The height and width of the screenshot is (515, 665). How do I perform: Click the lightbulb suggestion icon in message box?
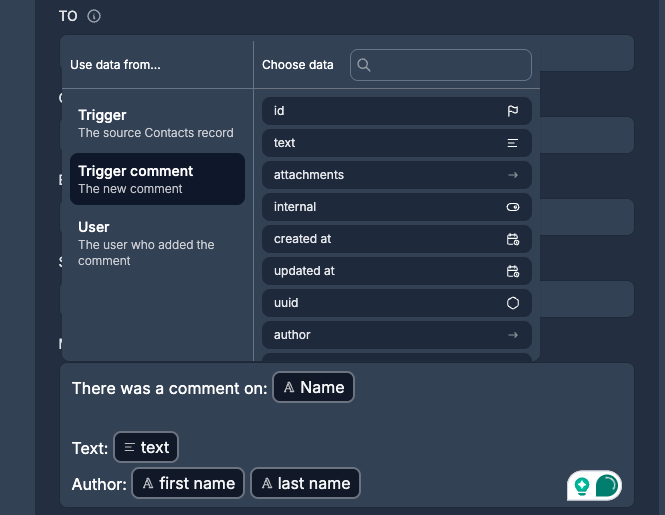point(581,486)
